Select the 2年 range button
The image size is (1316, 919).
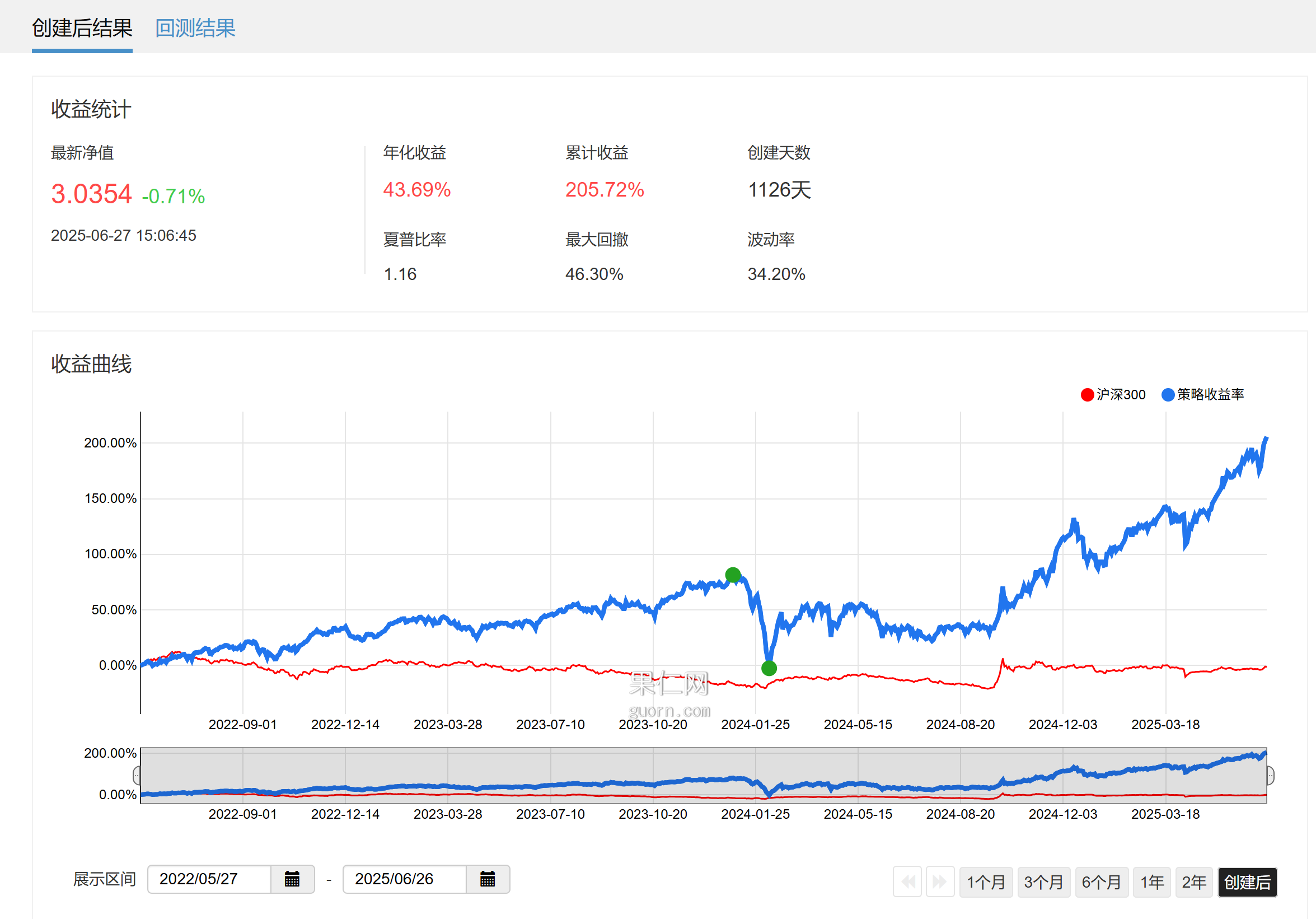[x=1193, y=881]
